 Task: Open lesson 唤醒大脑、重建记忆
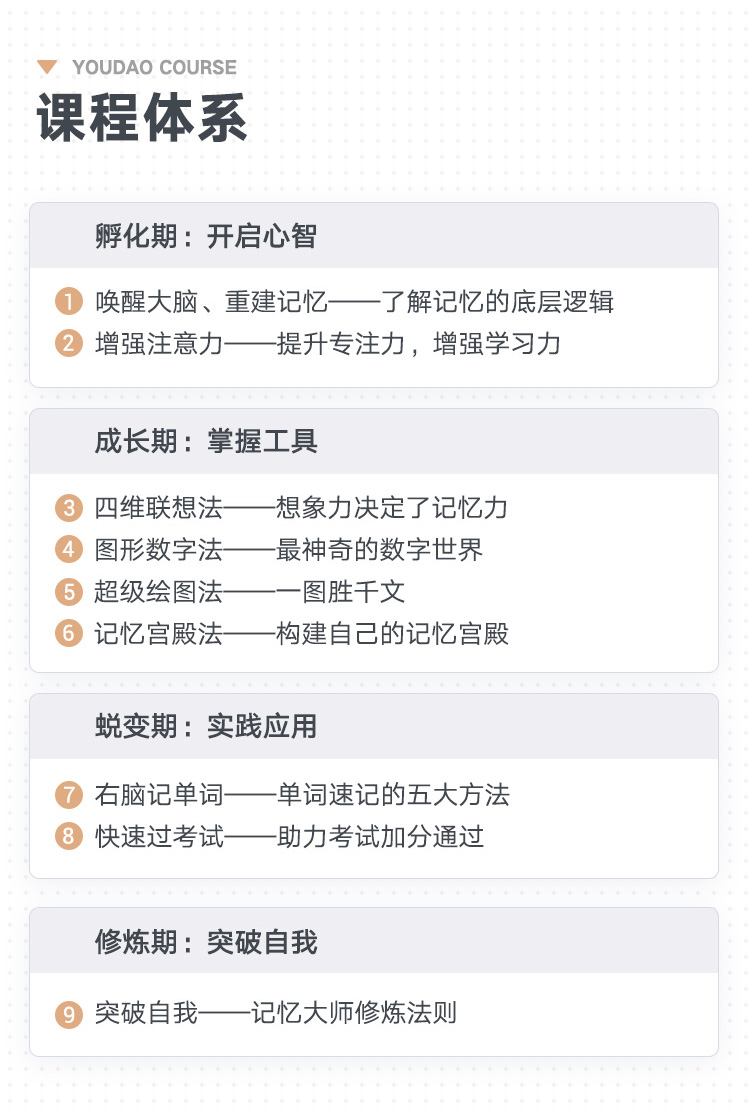tap(354, 302)
